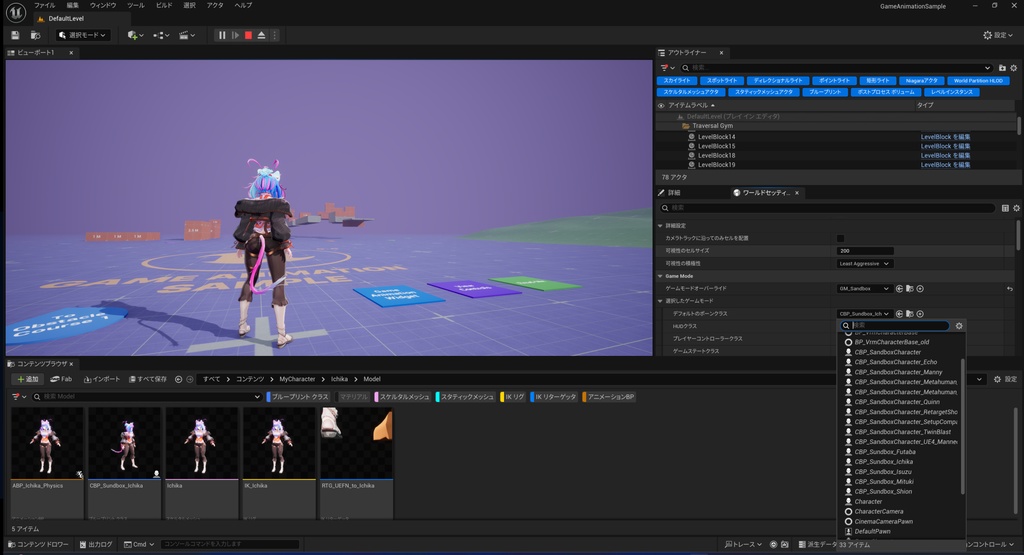Go back in Content Browser history
Viewport: 1024px width, 555px height.
pyautogui.click(x=178, y=379)
